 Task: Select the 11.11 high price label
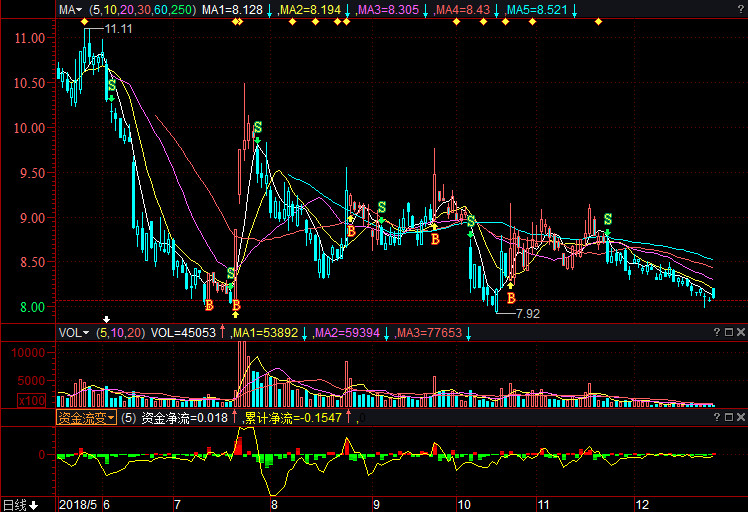(x=119, y=28)
